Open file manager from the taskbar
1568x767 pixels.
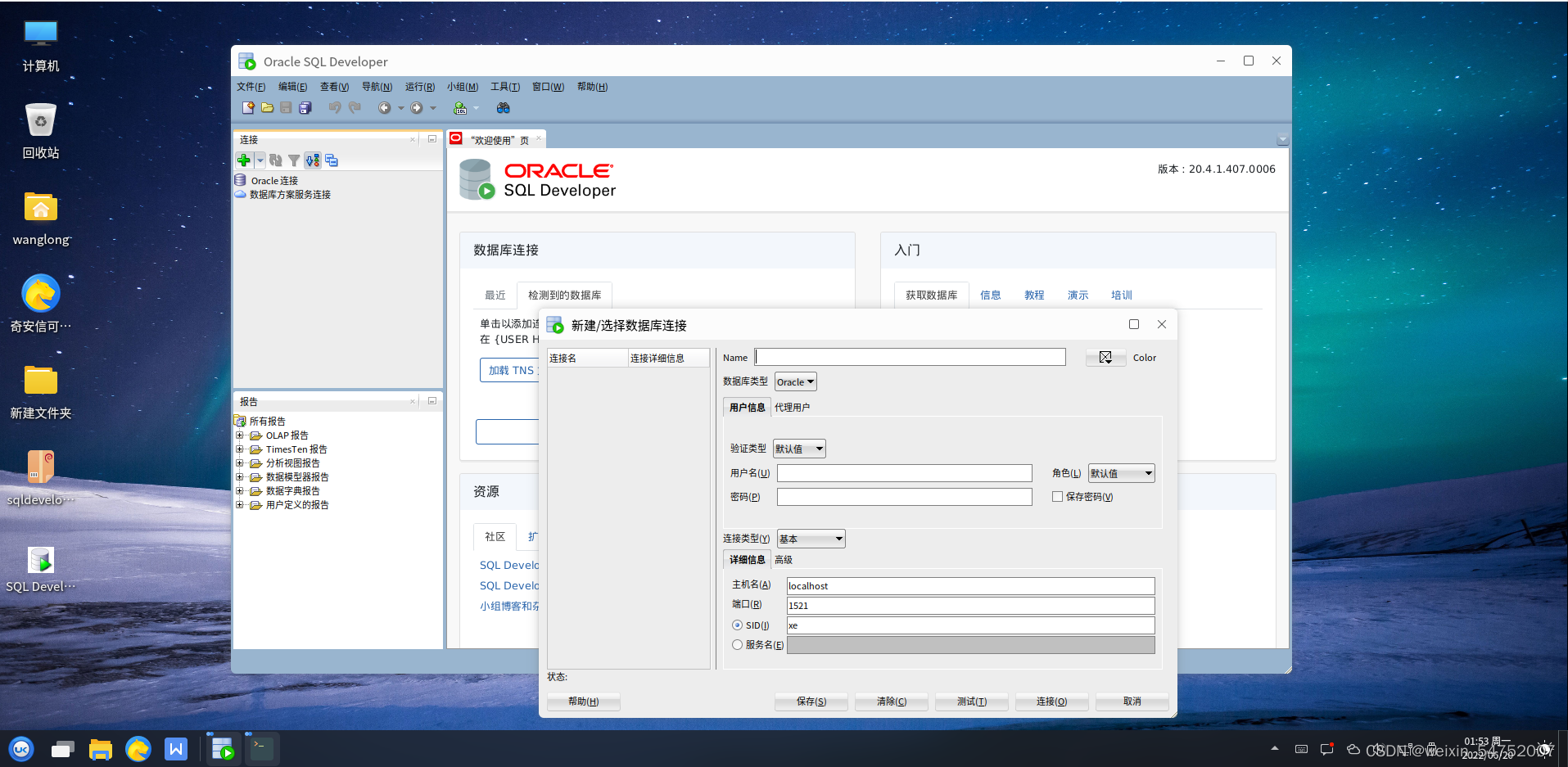101,748
